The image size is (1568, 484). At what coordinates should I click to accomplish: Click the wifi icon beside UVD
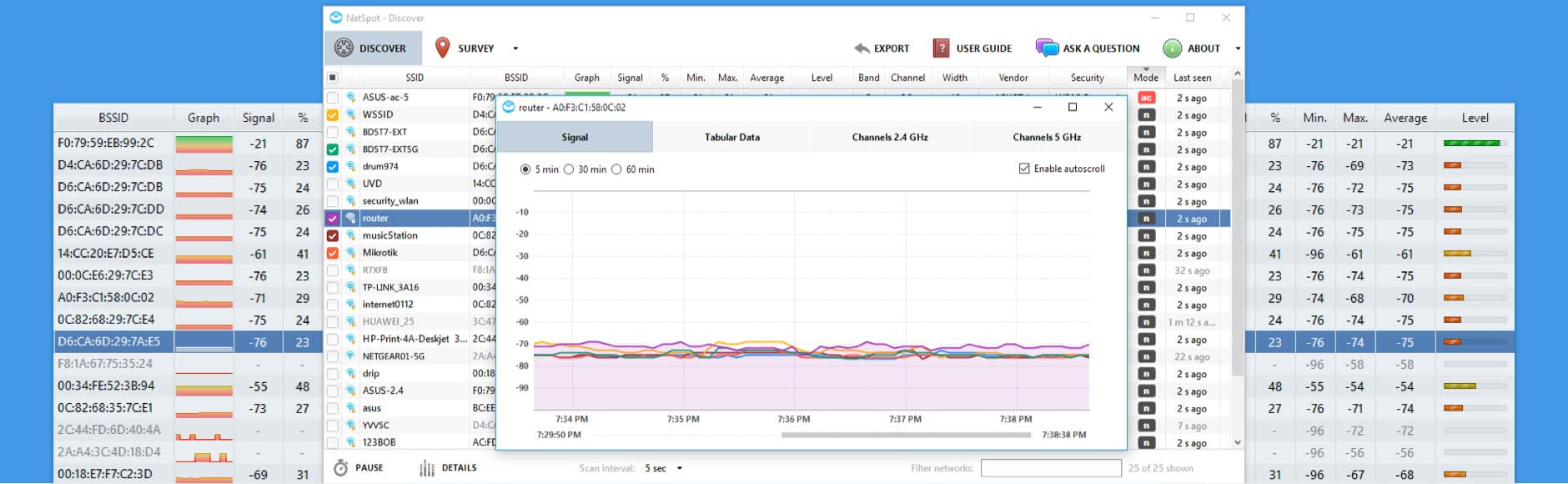coord(351,184)
